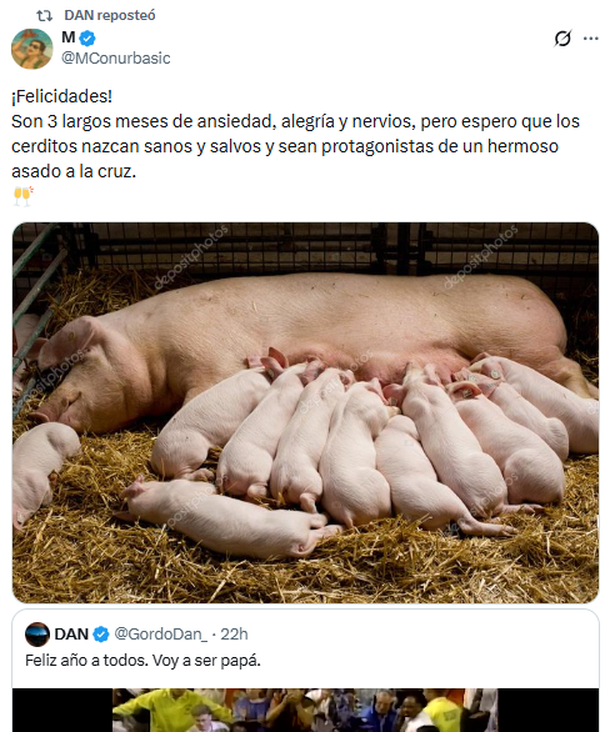Click the quoted tweet card header area
Viewport: 610px width, 732px height.
tap(305, 634)
